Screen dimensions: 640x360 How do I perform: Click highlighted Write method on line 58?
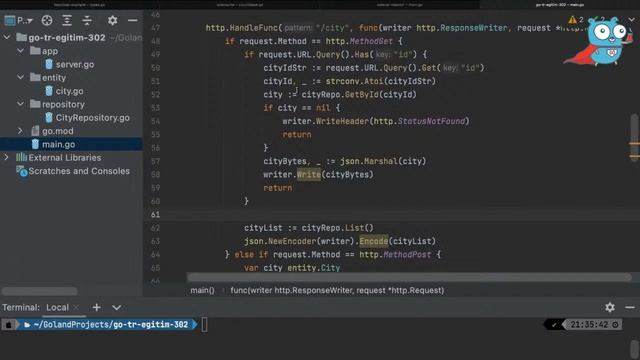(x=309, y=175)
